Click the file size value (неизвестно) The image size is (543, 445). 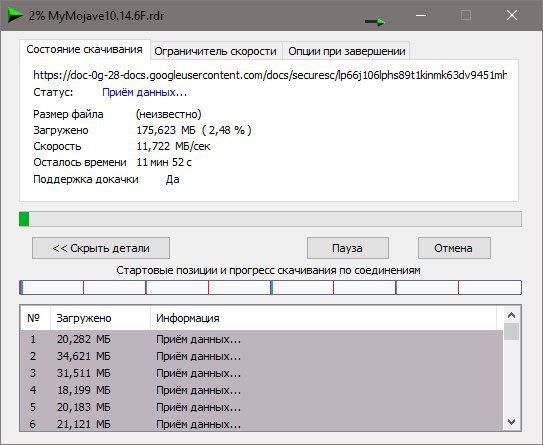coord(168,114)
